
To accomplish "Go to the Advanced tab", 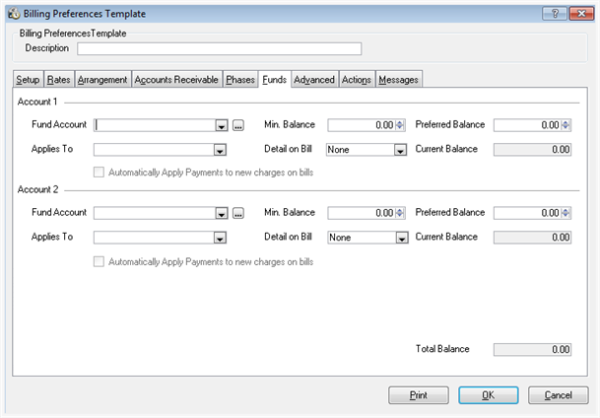I will 314,80.
